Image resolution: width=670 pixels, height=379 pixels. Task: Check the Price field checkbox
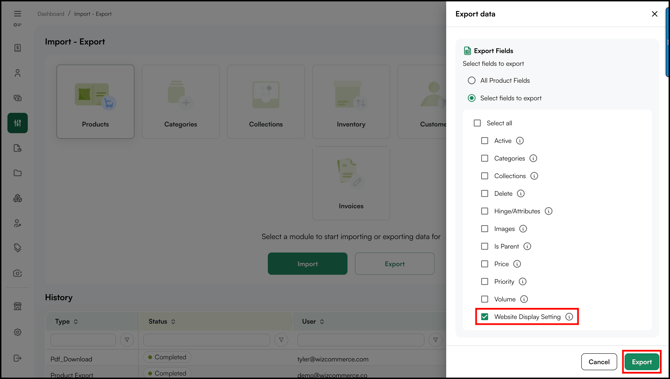point(485,264)
